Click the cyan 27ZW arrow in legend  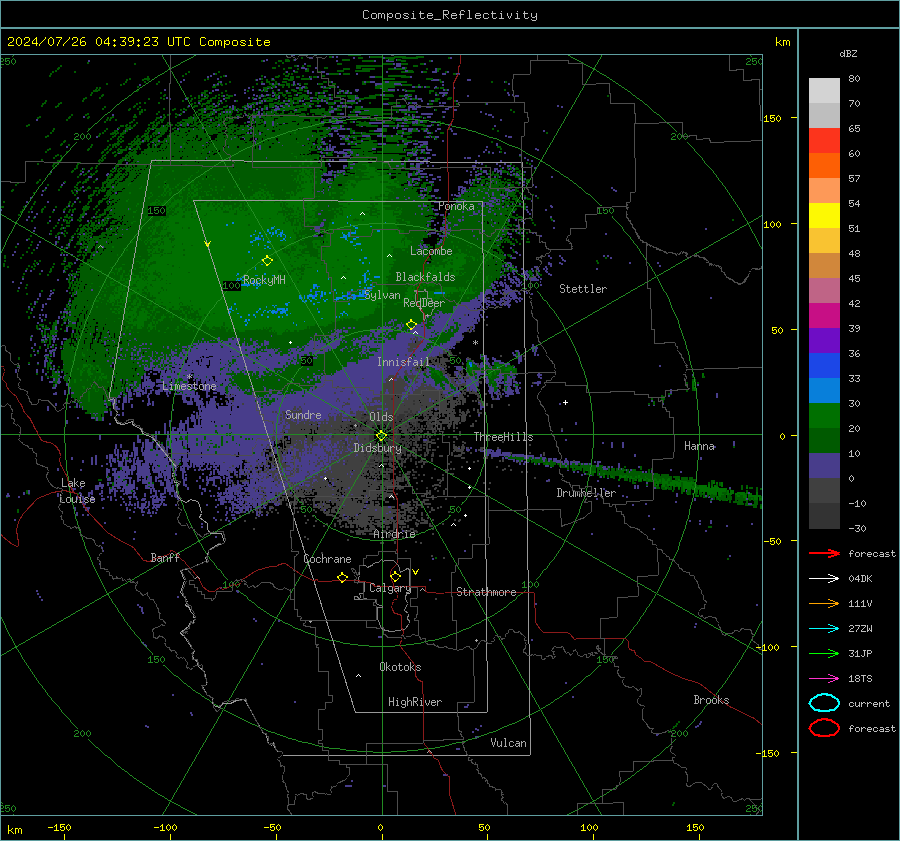pos(824,629)
